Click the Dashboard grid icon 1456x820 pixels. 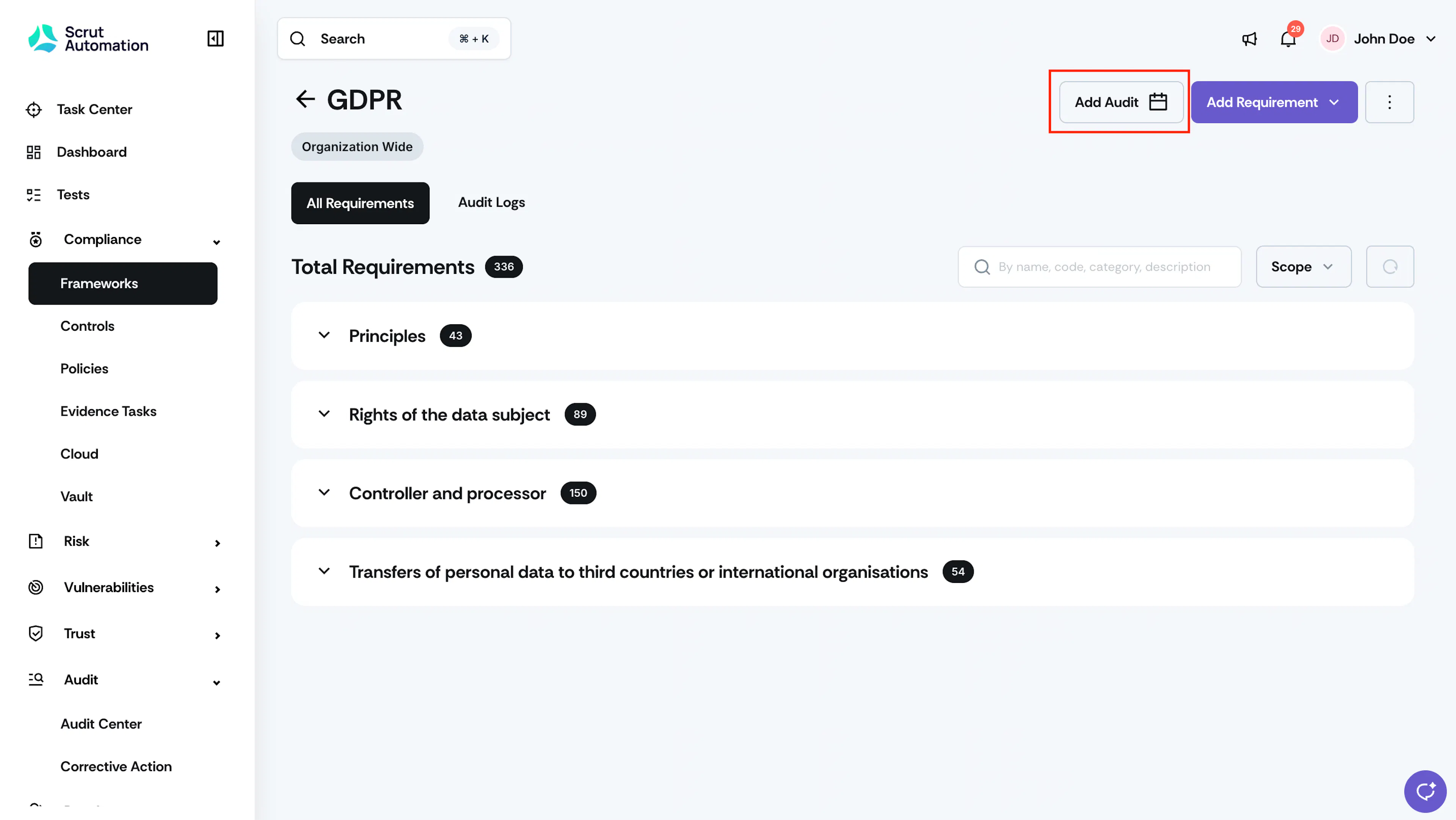pyautogui.click(x=34, y=152)
